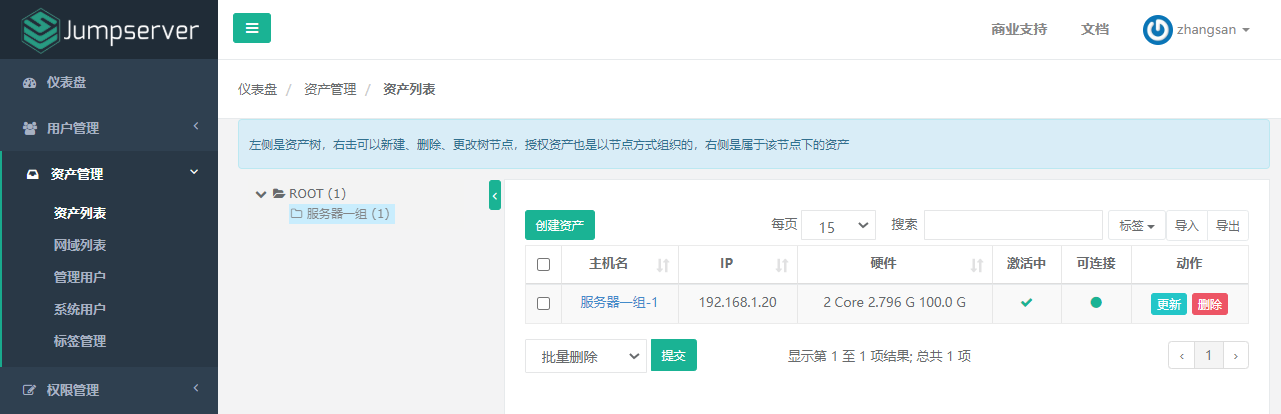The image size is (1281, 414).
Task: Tick the checkbox for 服务器一组-1
Action: pyautogui.click(x=543, y=304)
